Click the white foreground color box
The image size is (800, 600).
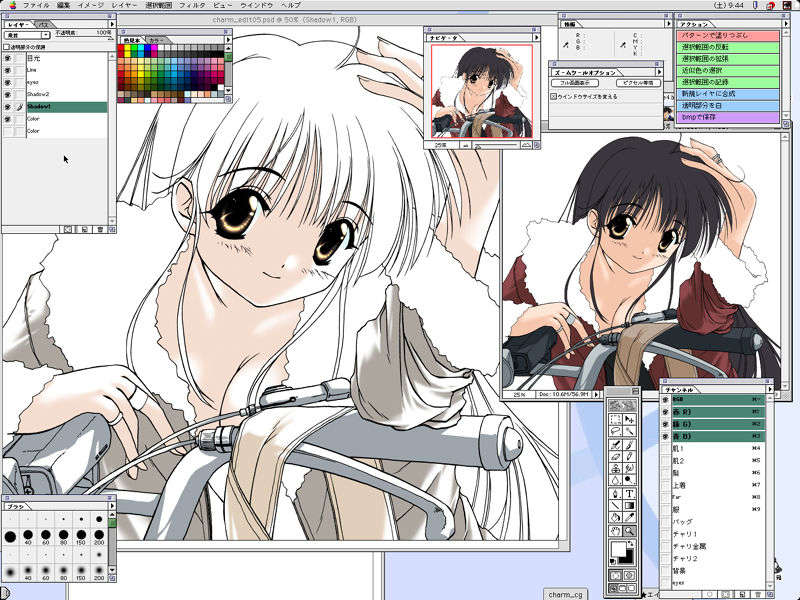pyautogui.click(x=618, y=549)
